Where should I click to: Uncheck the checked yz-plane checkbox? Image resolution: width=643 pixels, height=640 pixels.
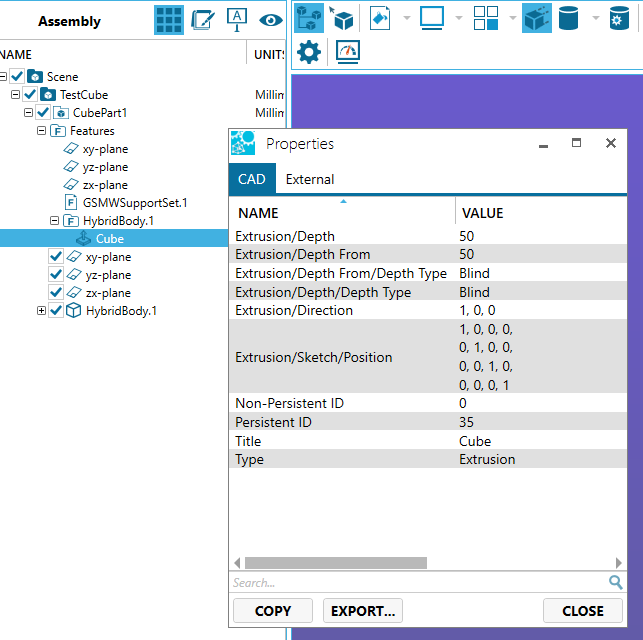coord(56,275)
